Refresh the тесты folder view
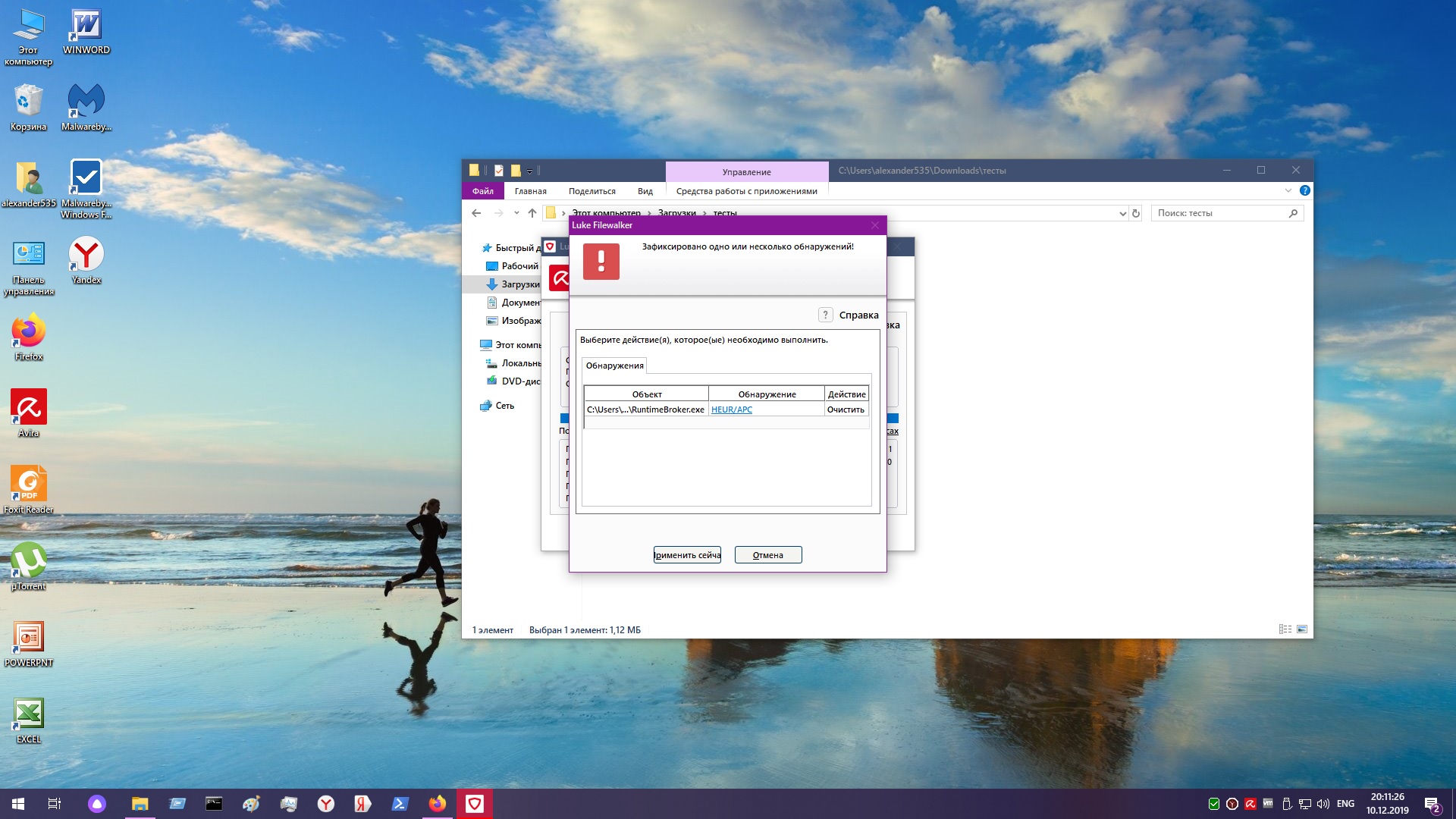This screenshot has height=819, width=1456. [1136, 214]
